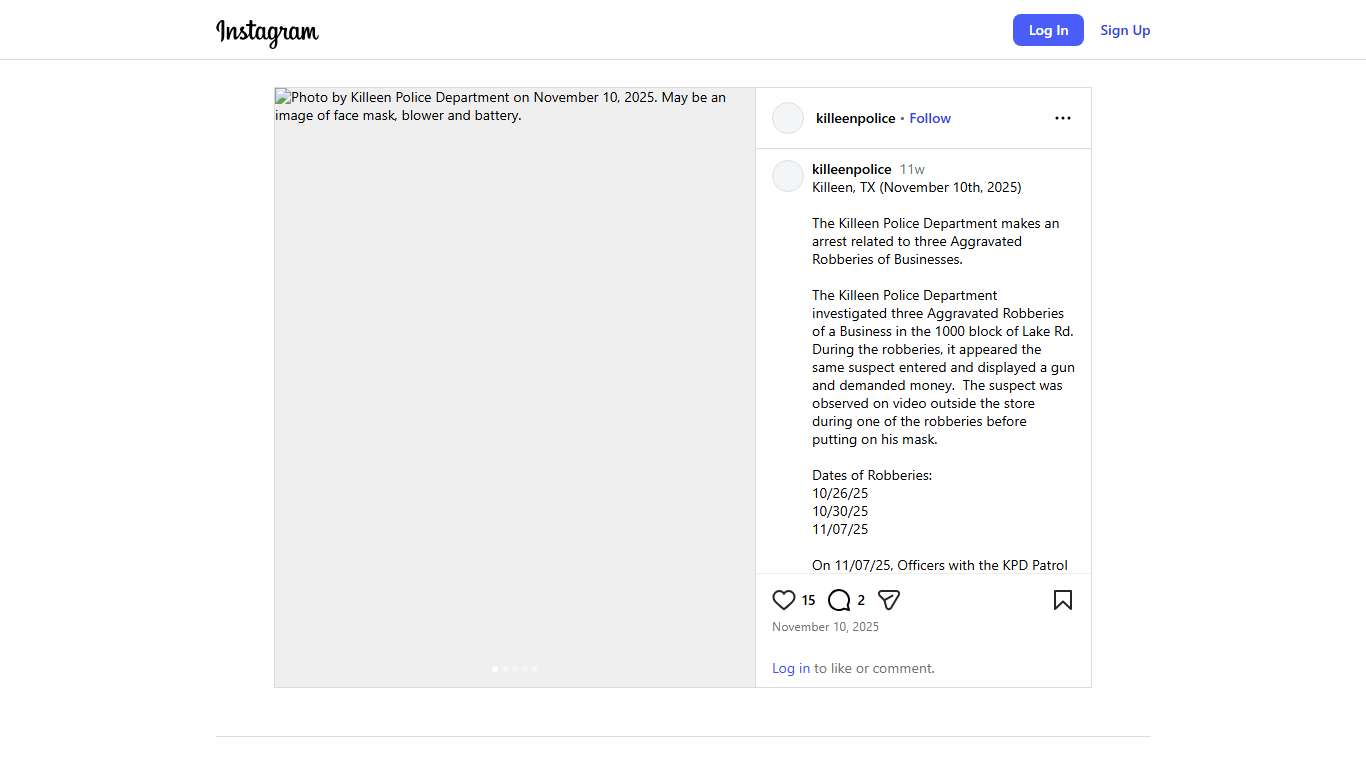Click the comment count of 2
The height and width of the screenshot is (768, 1366).
click(x=861, y=601)
